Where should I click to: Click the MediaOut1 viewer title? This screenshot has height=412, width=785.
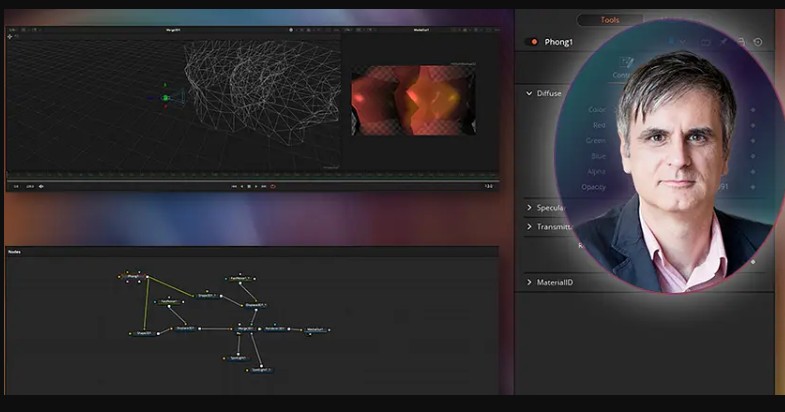pos(421,30)
